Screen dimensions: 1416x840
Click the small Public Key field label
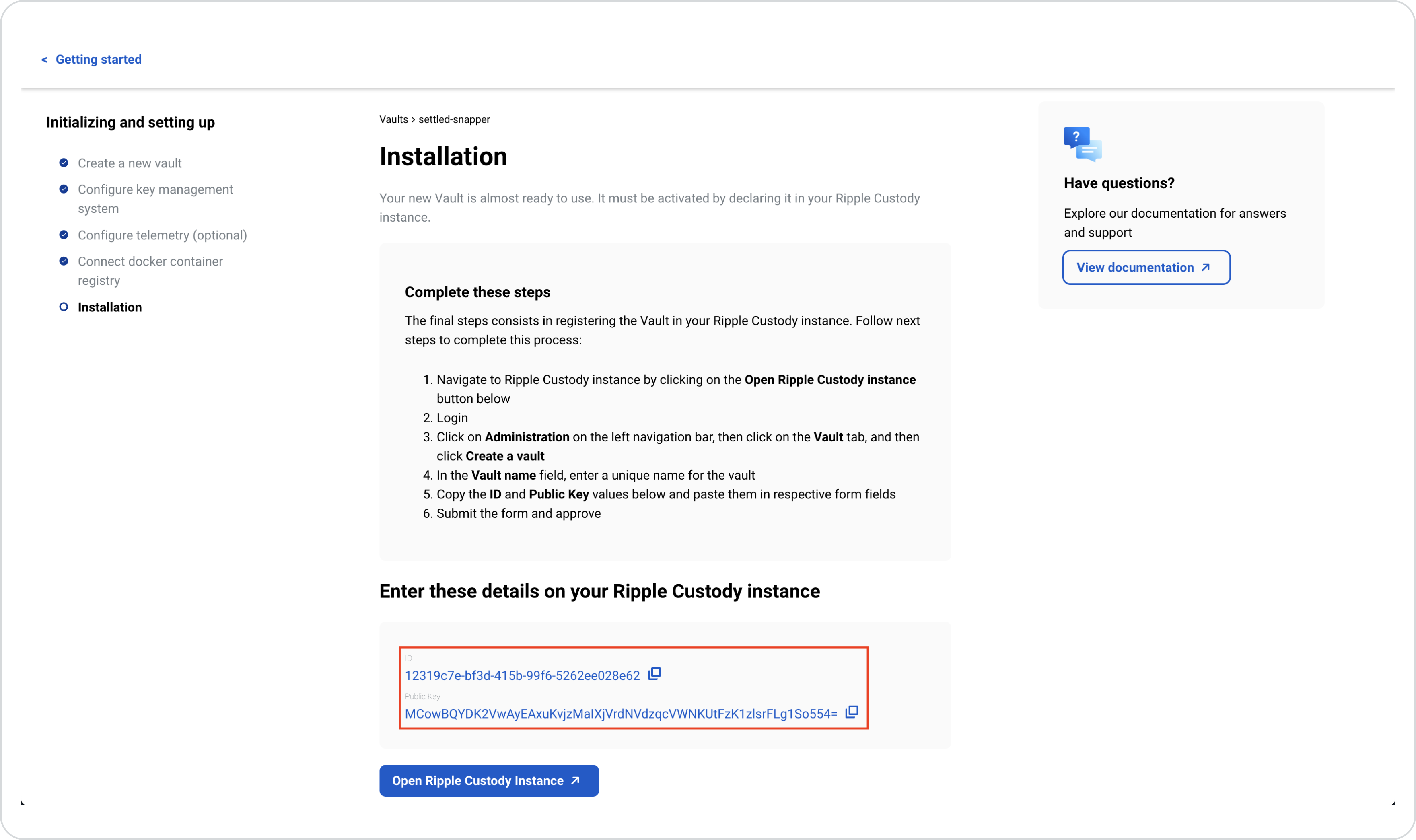422,696
